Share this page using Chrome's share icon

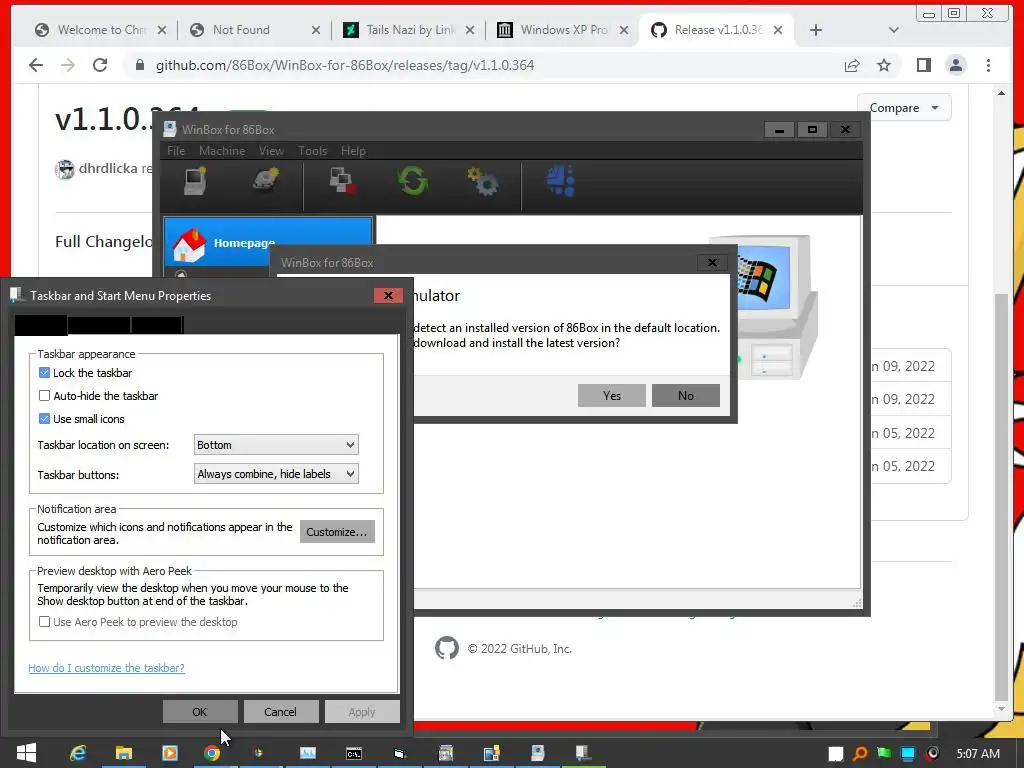tap(852, 65)
